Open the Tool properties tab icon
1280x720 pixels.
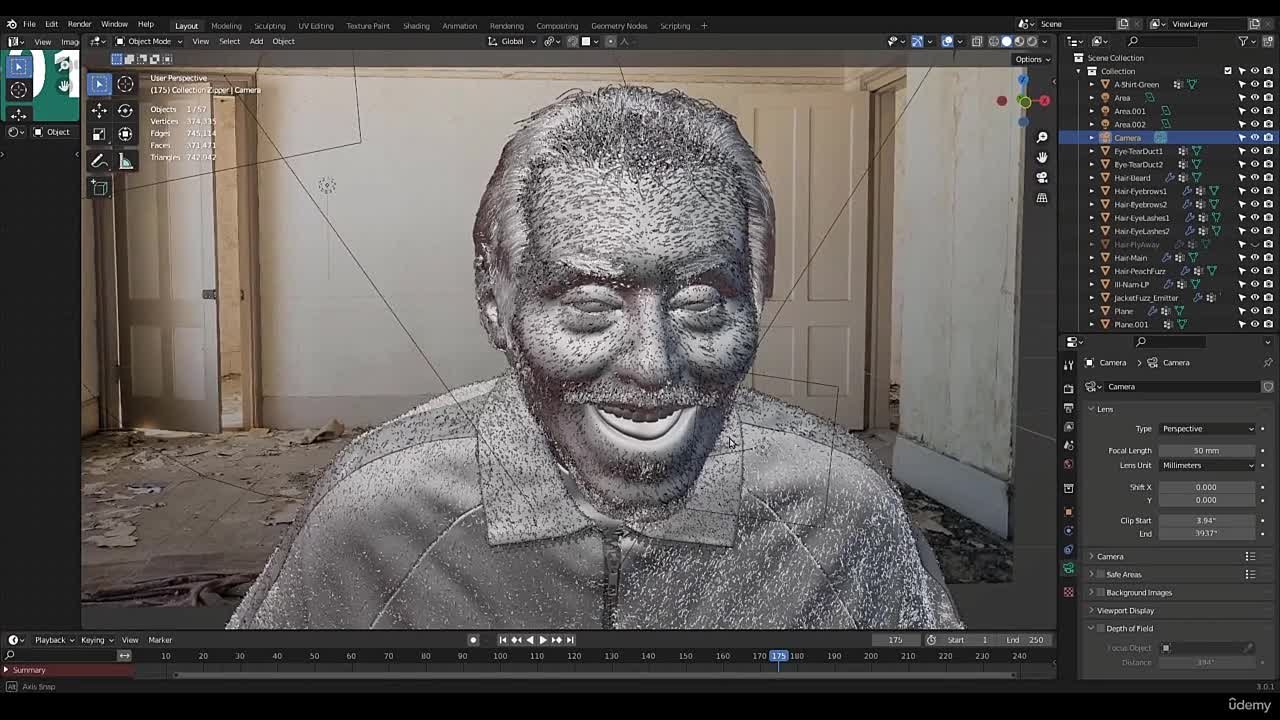pyautogui.click(x=1068, y=365)
